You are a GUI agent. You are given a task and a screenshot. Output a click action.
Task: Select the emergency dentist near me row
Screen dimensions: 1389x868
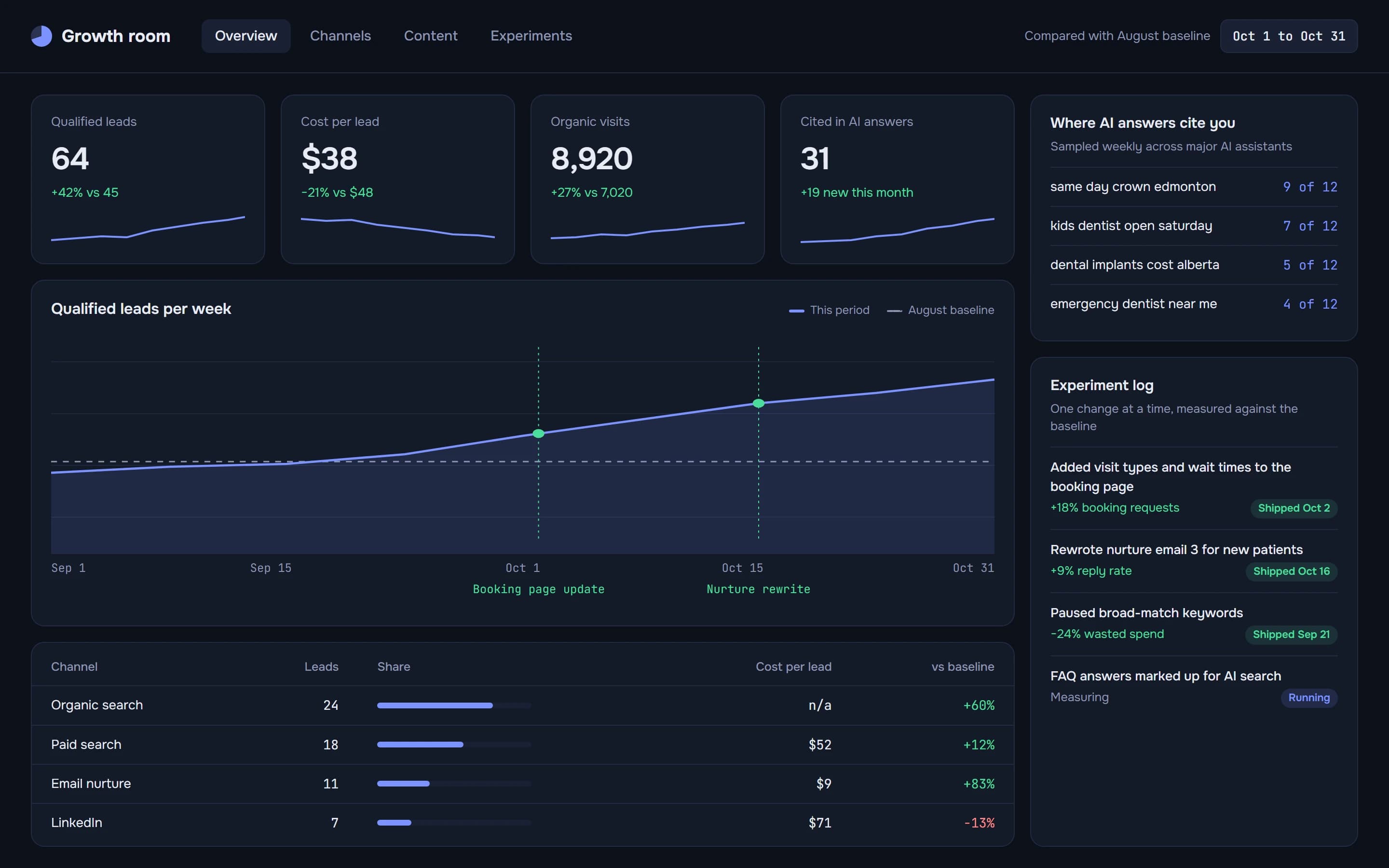click(1193, 304)
